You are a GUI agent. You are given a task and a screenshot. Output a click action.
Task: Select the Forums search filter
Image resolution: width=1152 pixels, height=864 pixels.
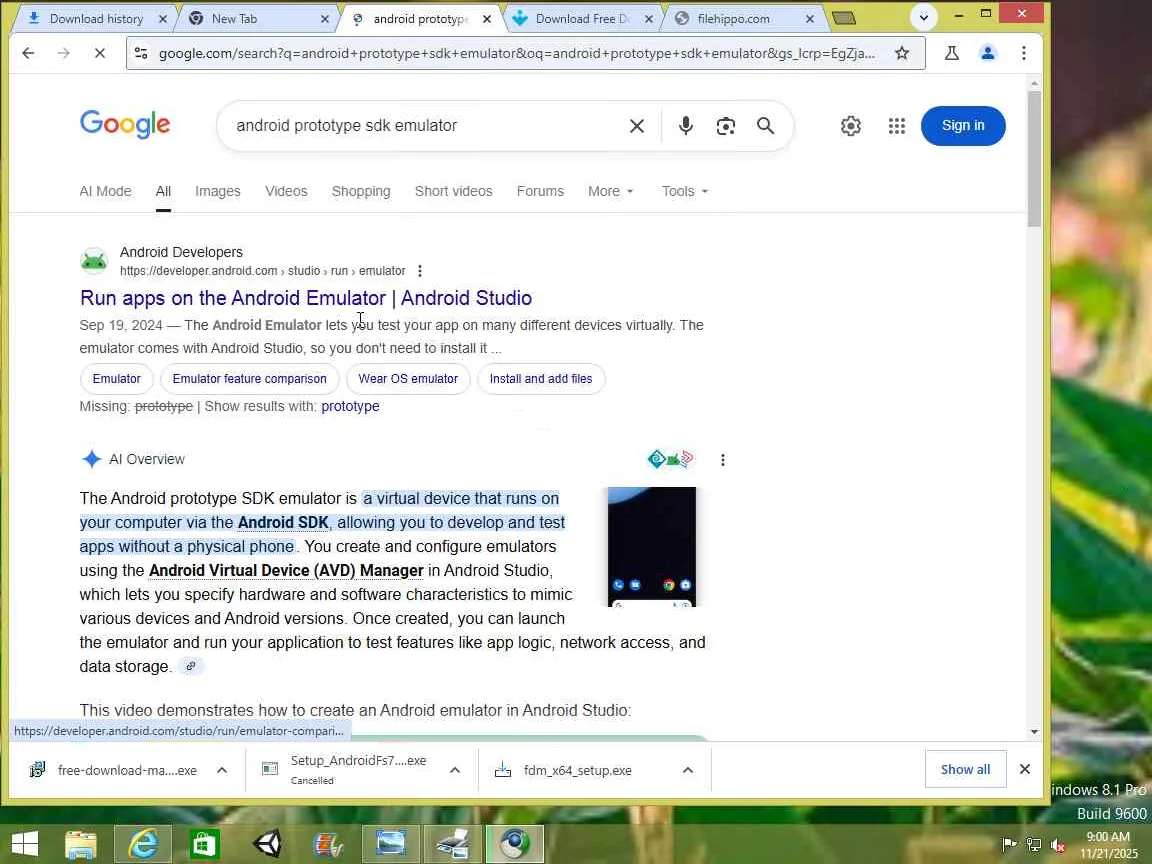pos(540,191)
